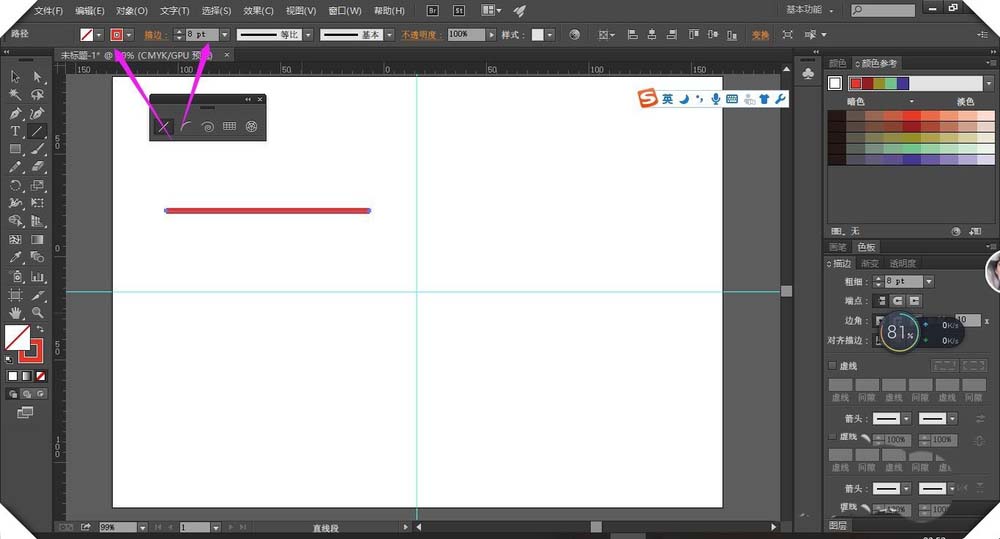The width and height of the screenshot is (1000, 539).
Task: Open the 效果(C) menu
Action: (258, 11)
